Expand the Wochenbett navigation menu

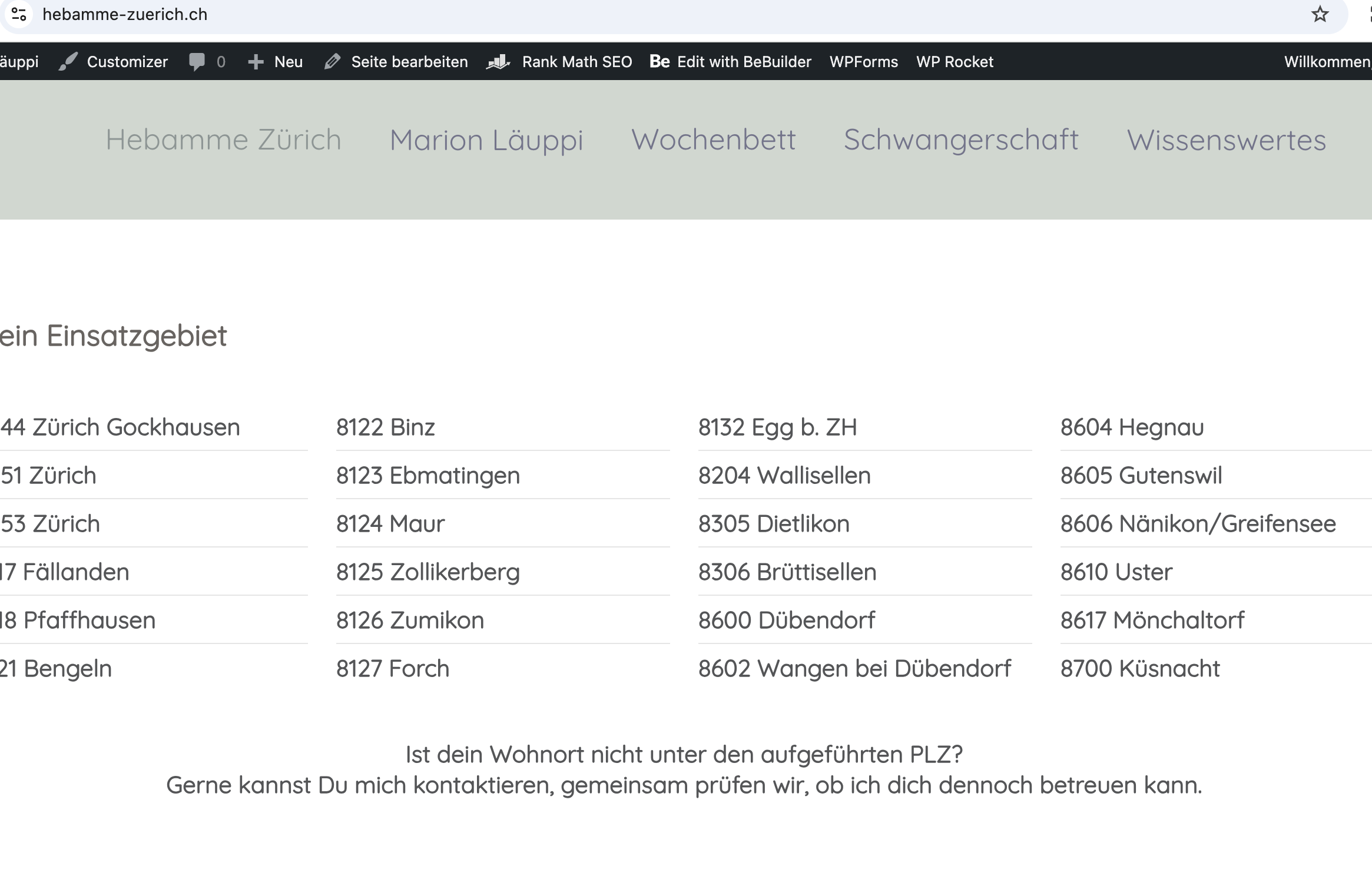pos(713,140)
